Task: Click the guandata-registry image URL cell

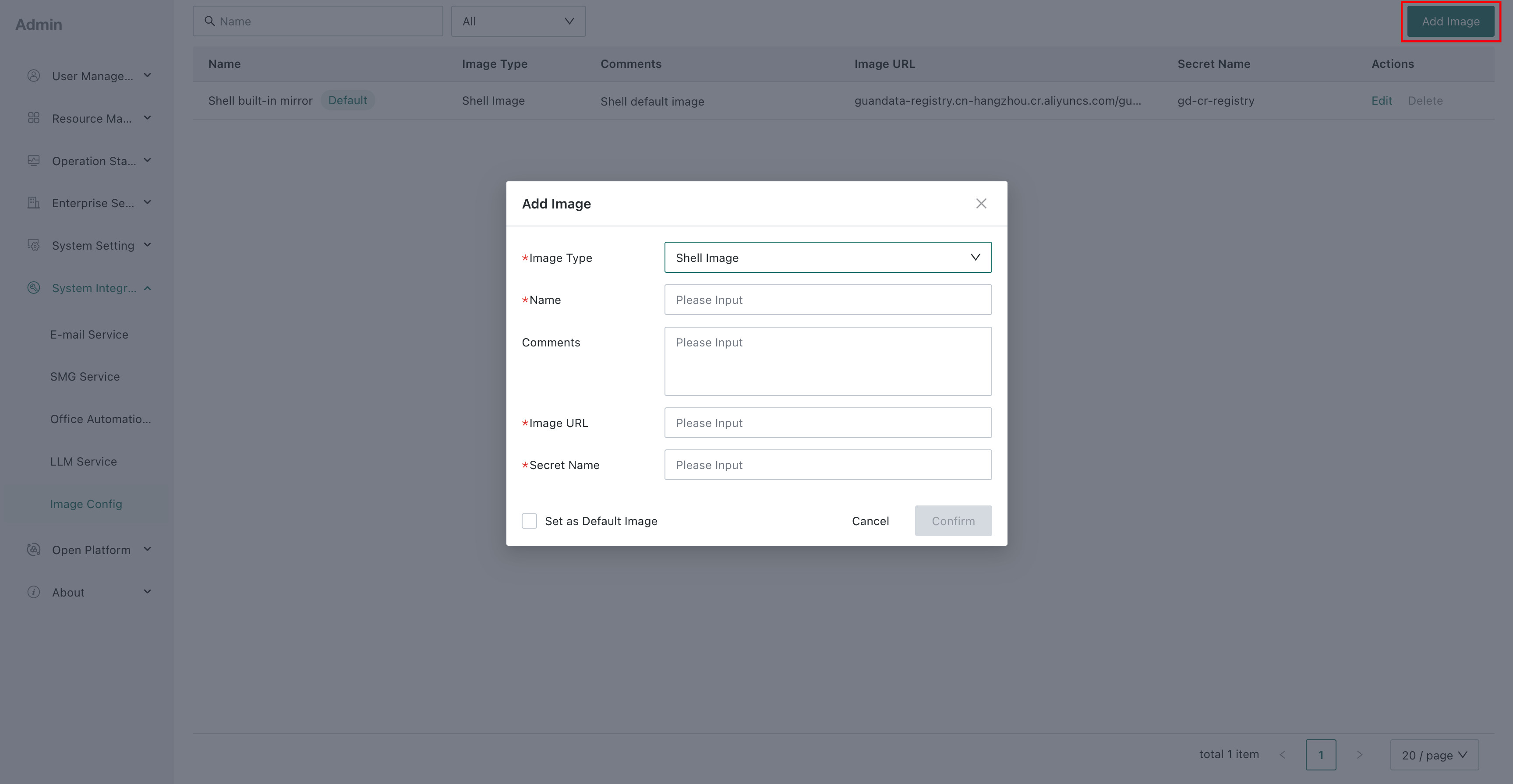Action: coord(997,100)
